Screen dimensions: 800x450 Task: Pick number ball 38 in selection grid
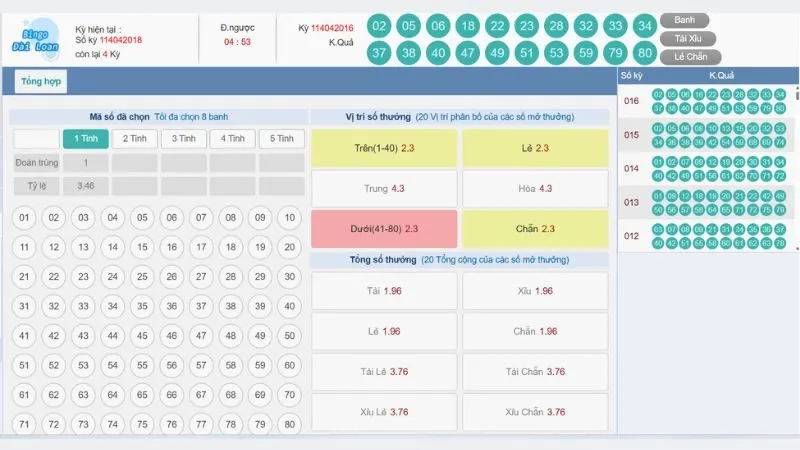click(230, 307)
